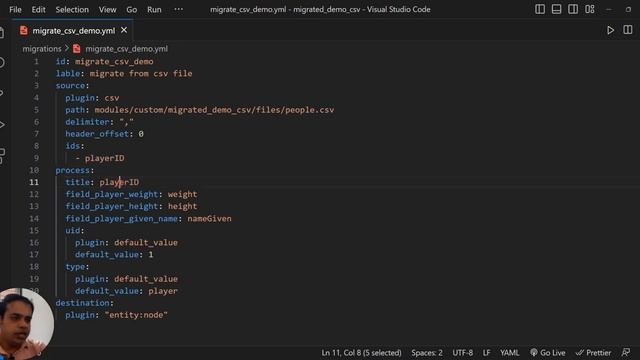Open the Extensions icon in activity bar

pos(2,155)
